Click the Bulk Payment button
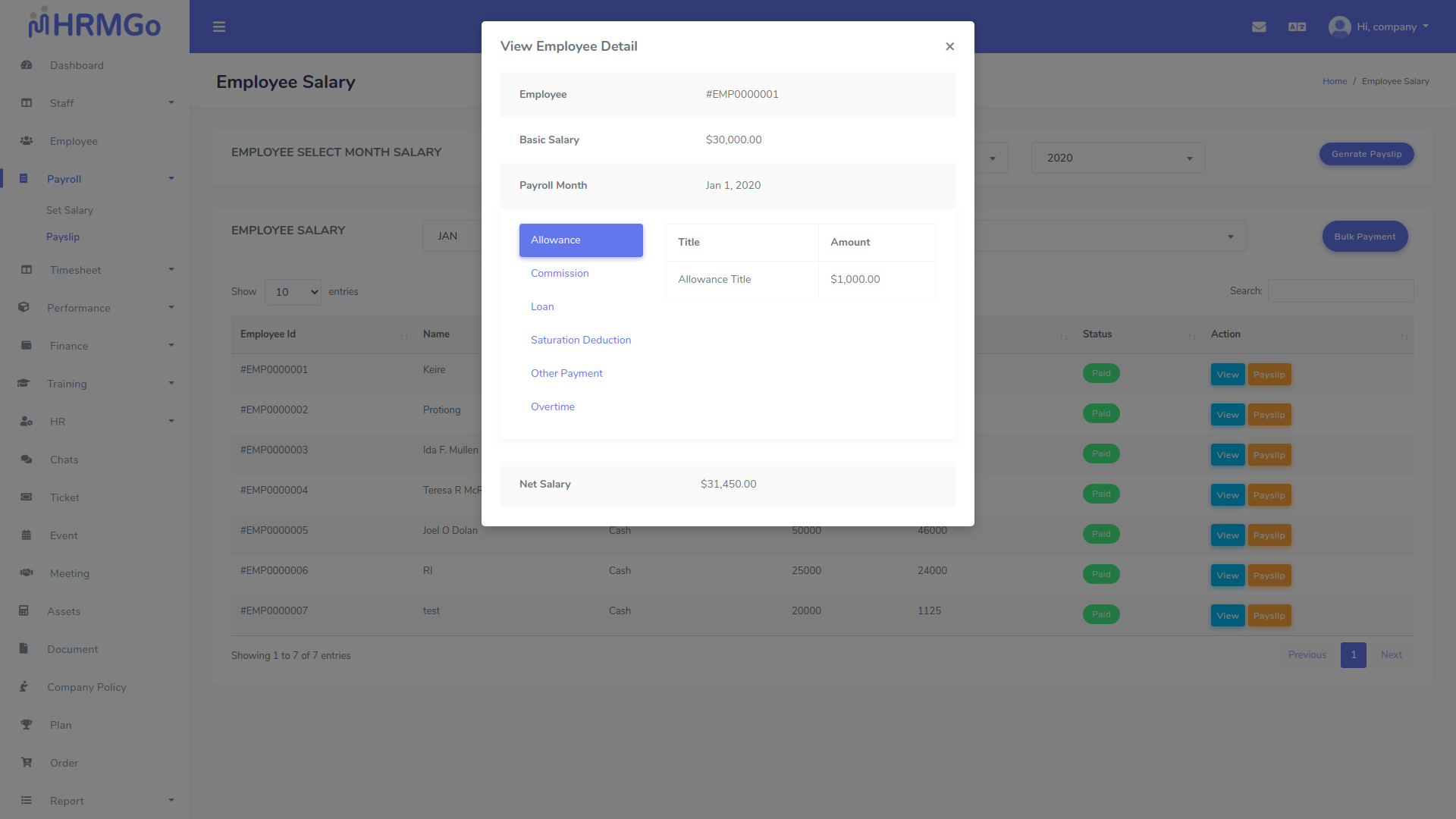1456x819 pixels. click(1365, 237)
